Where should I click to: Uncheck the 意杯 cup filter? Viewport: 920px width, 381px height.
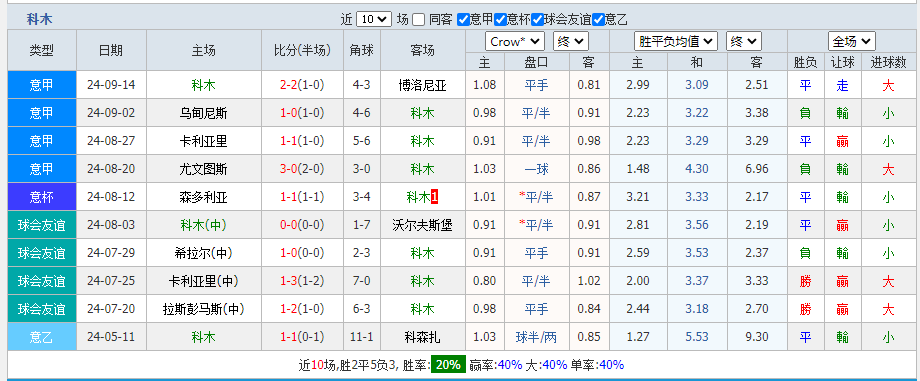coord(500,19)
